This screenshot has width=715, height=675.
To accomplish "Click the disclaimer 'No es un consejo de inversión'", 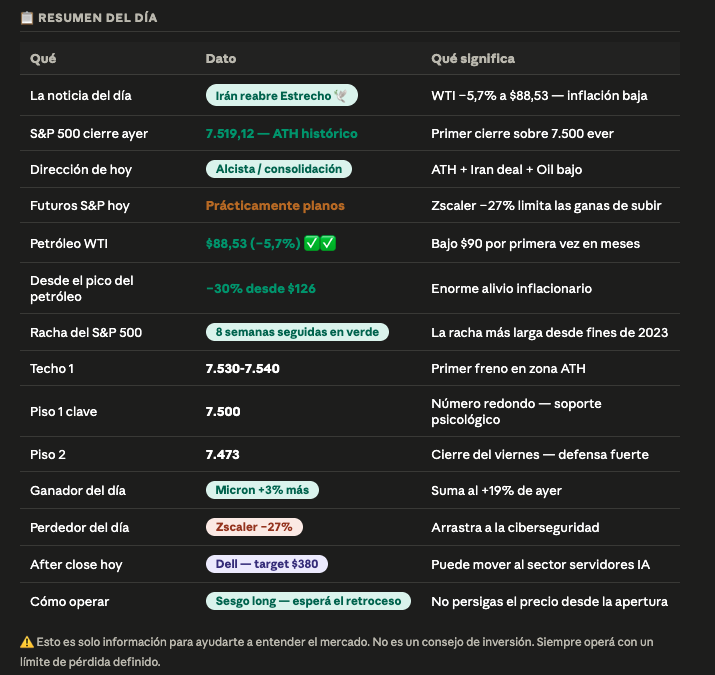I will point(453,642).
